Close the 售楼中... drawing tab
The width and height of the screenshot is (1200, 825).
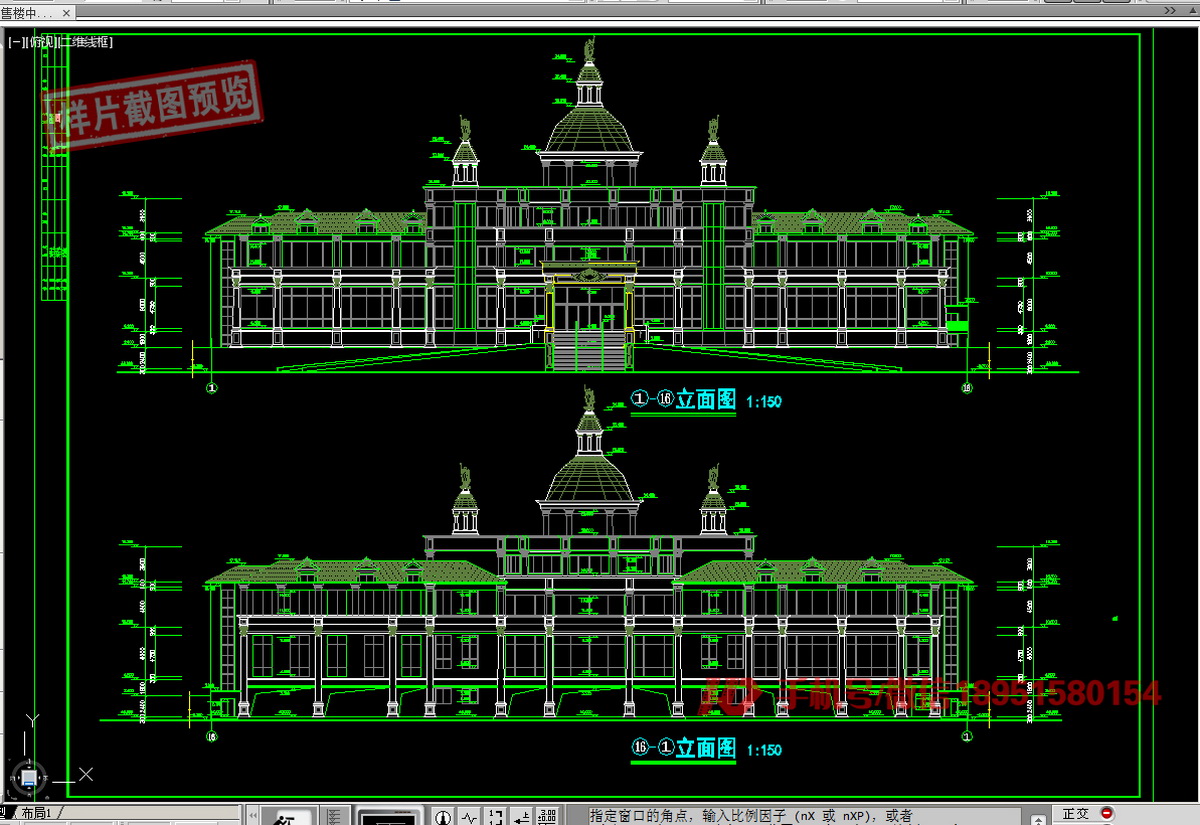point(66,13)
